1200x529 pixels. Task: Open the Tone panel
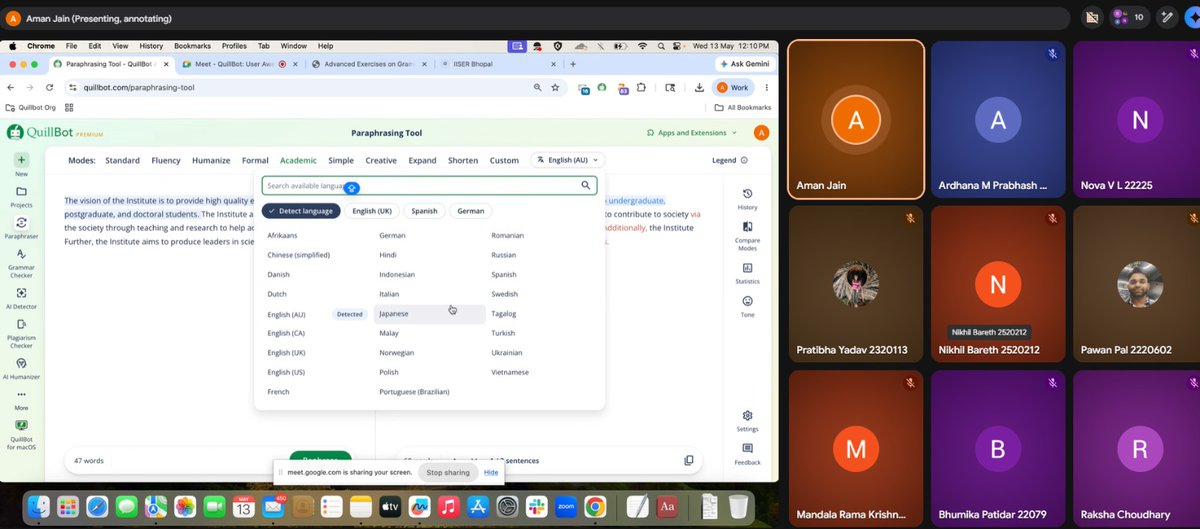point(747,306)
